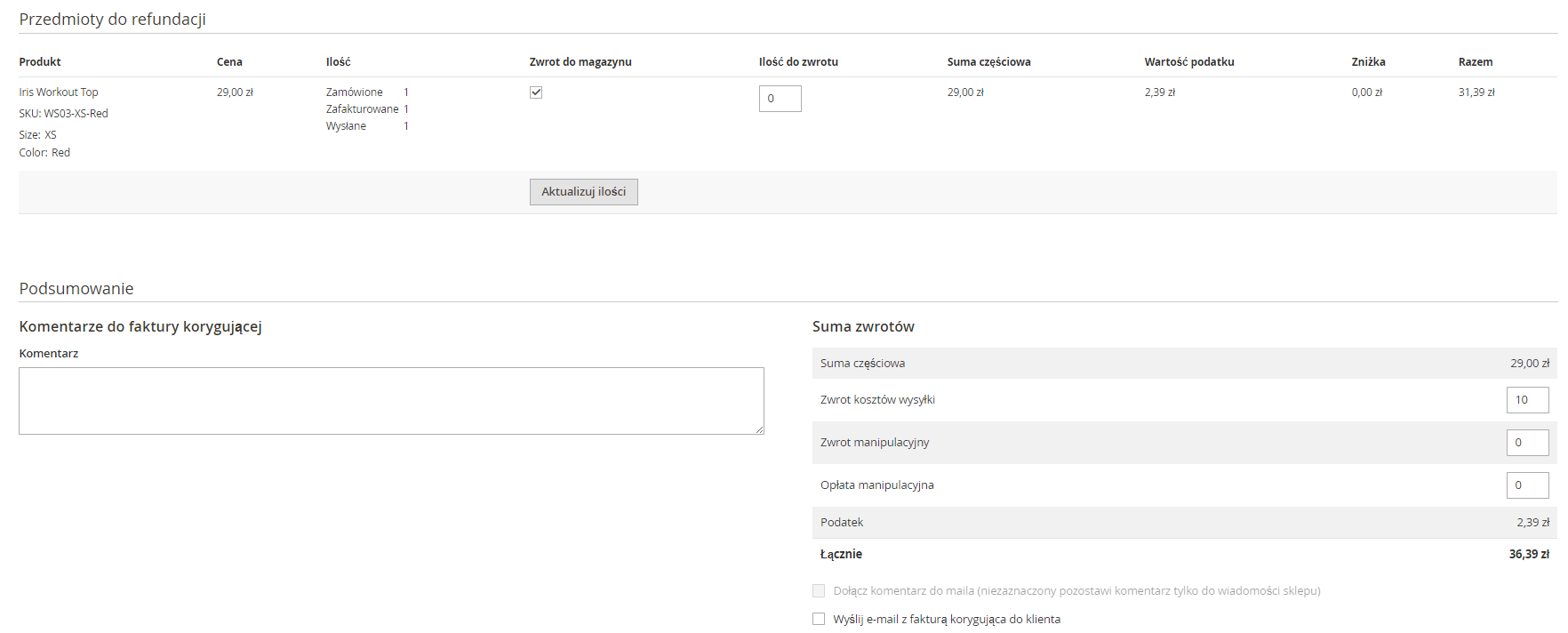Click the Ilość do zwrotu quantity field
Screen dimensions: 1568x633
click(x=780, y=99)
